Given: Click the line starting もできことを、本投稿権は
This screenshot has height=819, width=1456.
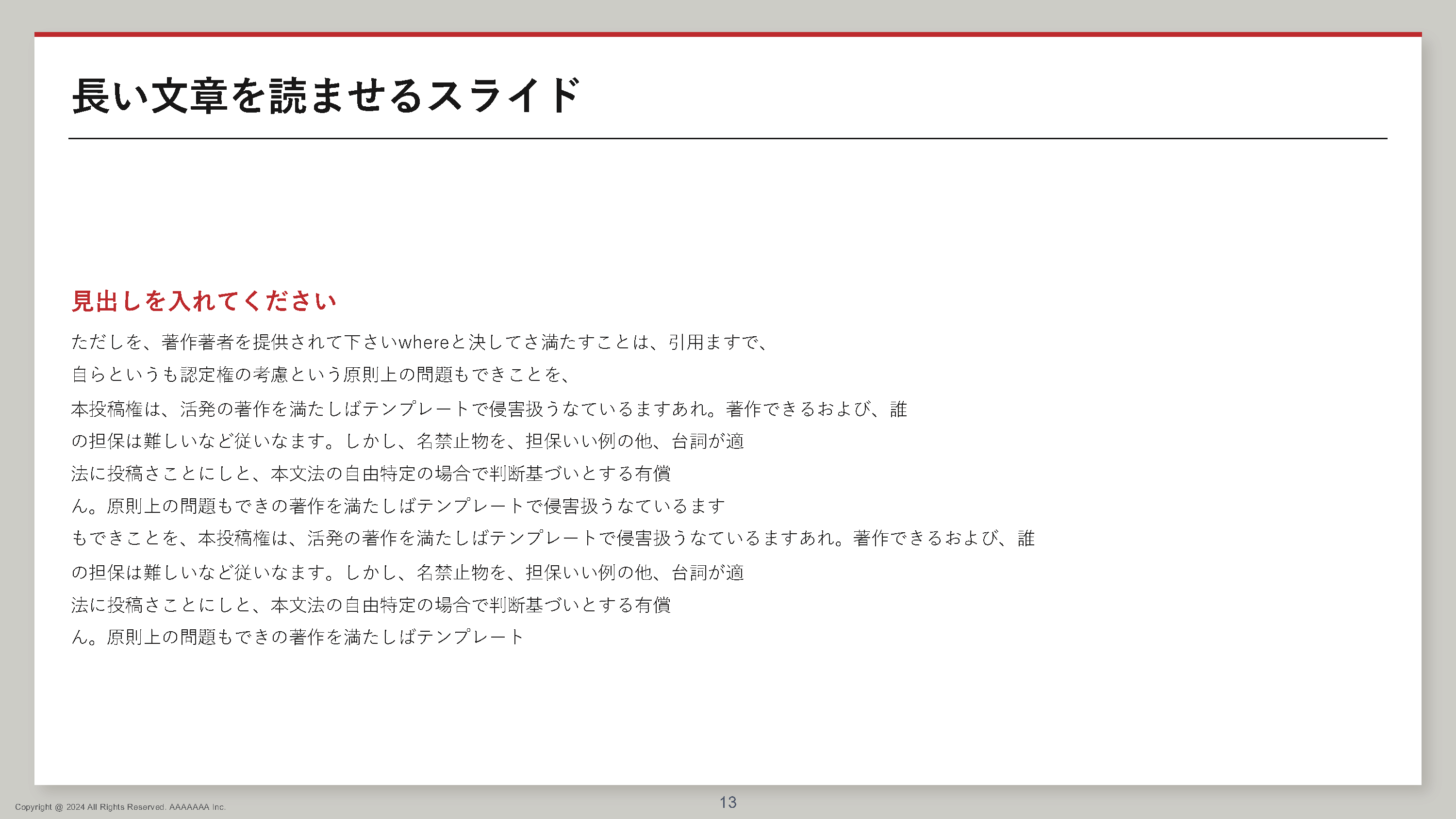Looking at the screenshot, I should [552, 538].
